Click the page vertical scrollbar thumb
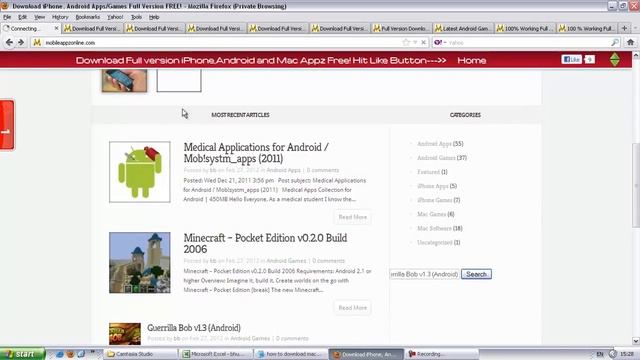The image size is (640, 360). [x=636, y=185]
